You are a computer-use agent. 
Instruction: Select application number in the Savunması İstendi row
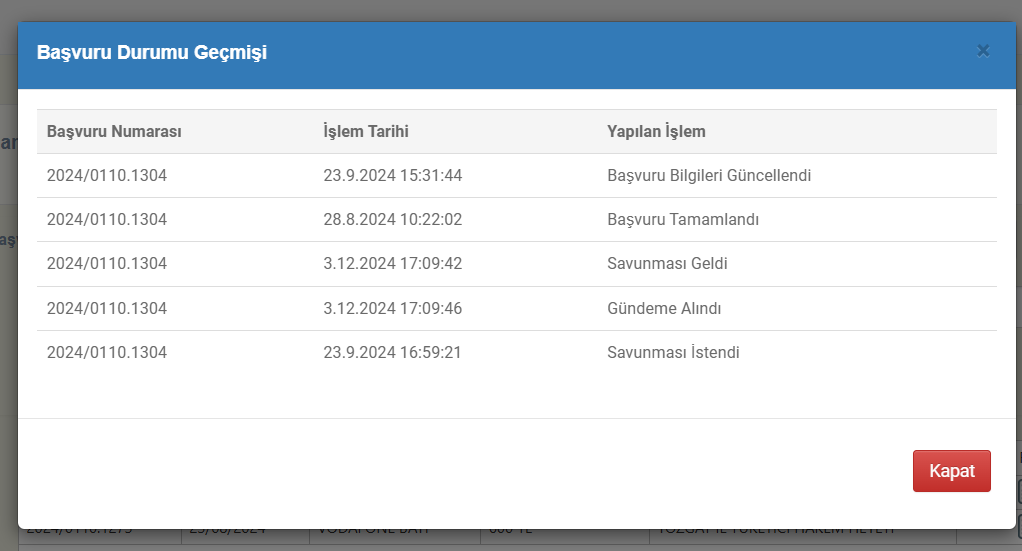click(107, 352)
